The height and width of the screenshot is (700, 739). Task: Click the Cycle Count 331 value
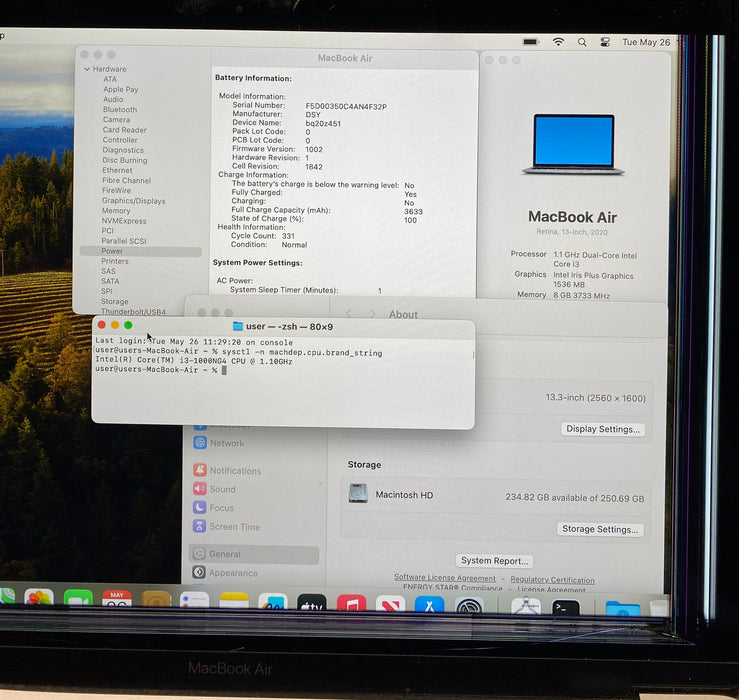click(288, 236)
